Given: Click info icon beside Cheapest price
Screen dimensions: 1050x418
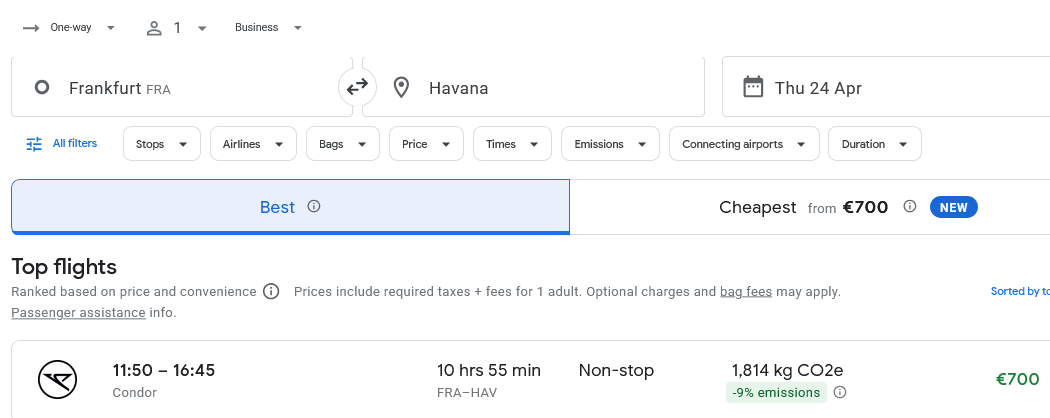Looking at the screenshot, I should [x=909, y=207].
